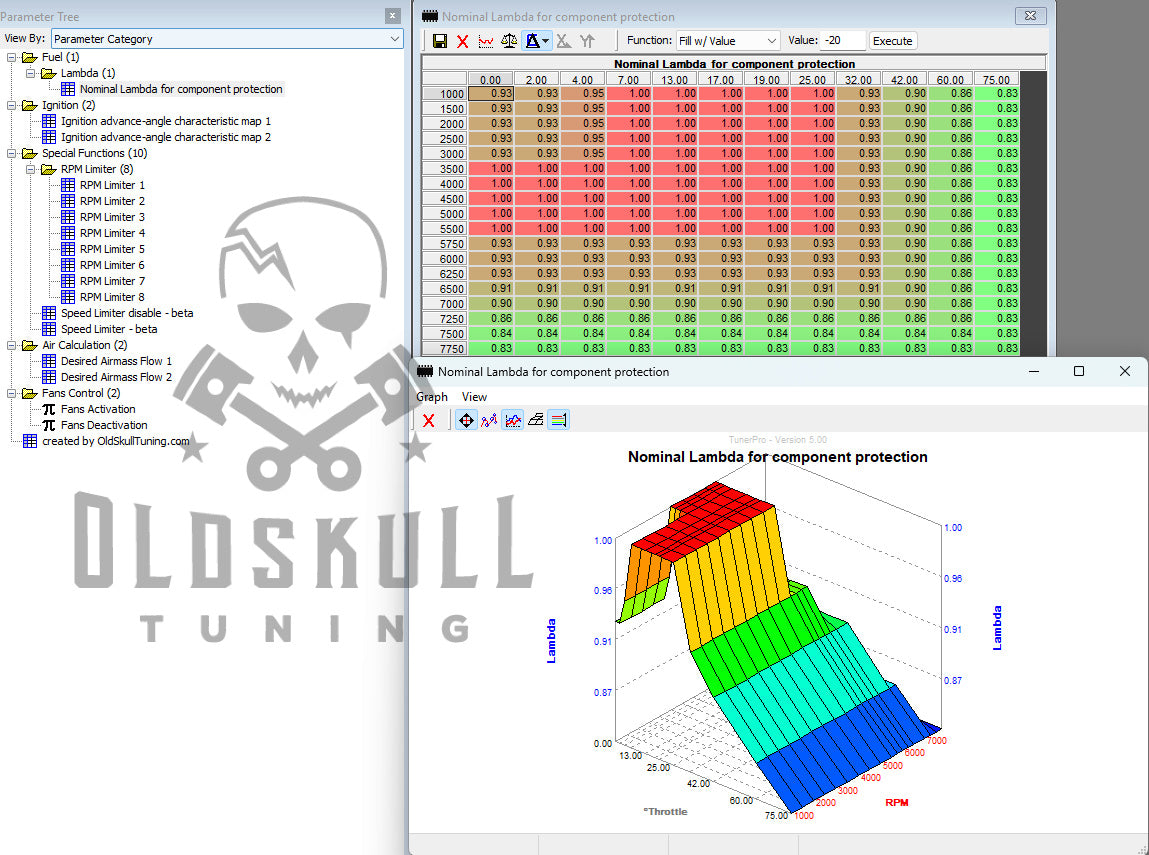Open Desired Airmass Flow 2 table
The width and height of the screenshot is (1149, 855).
(x=116, y=377)
